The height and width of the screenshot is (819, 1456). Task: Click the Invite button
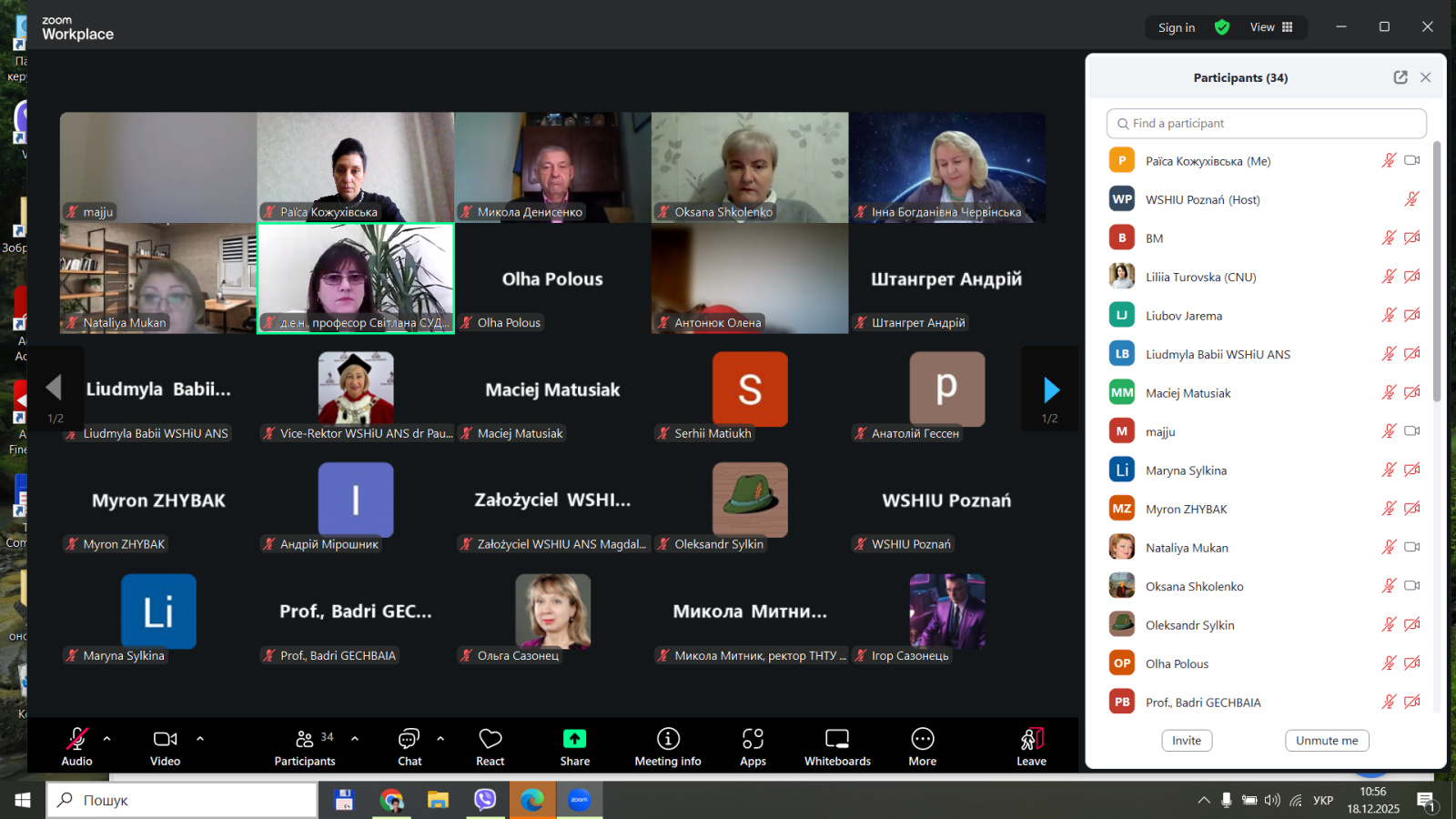click(x=1186, y=741)
